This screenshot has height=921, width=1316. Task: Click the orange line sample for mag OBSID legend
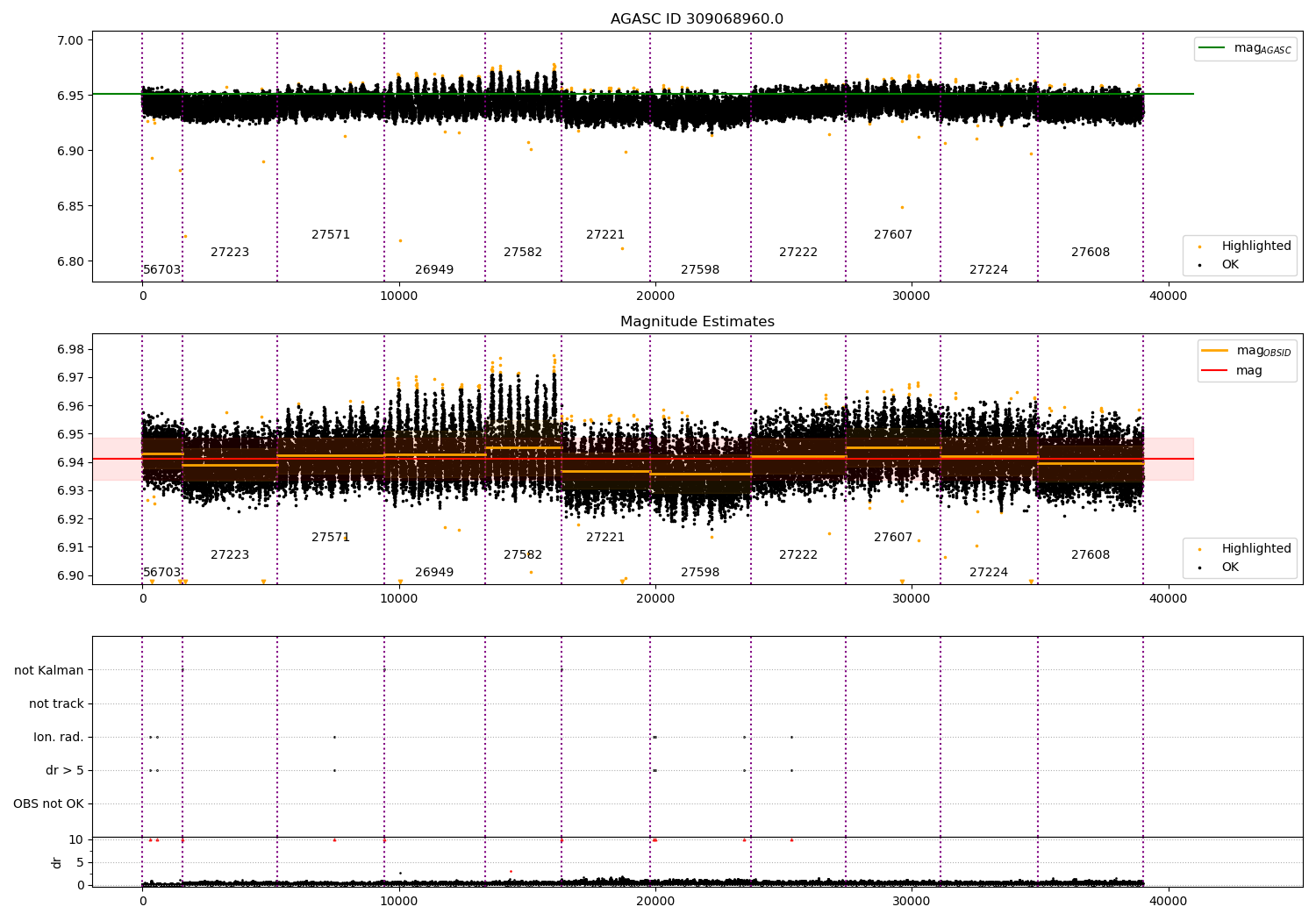tap(1215, 351)
